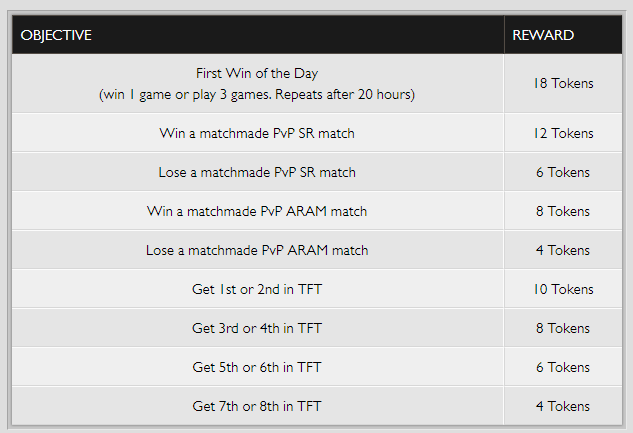Click the REWARD column header
This screenshot has width=633, height=433.
click(543, 35)
